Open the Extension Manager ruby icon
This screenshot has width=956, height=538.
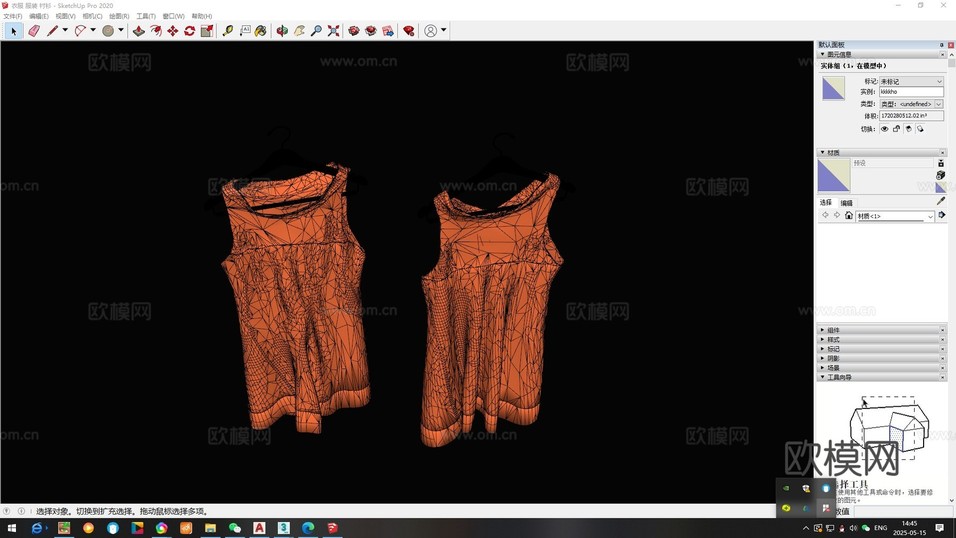click(408, 30)
